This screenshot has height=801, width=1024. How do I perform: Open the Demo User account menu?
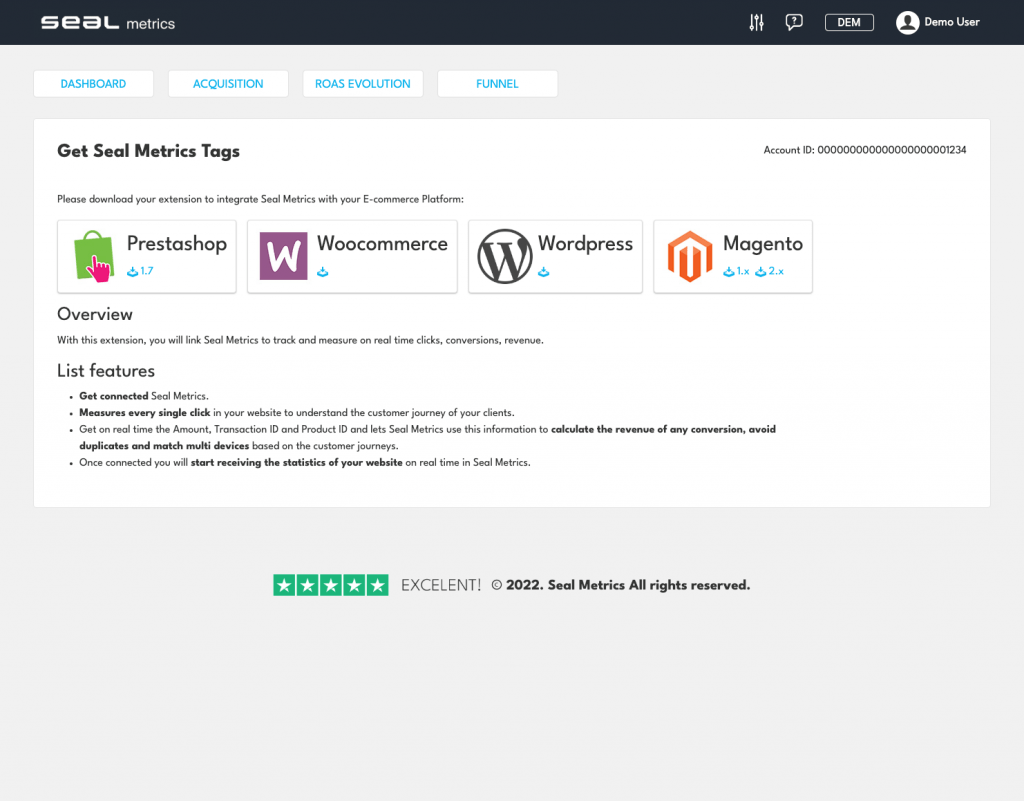pyautogui.click(x=951, y=23)
